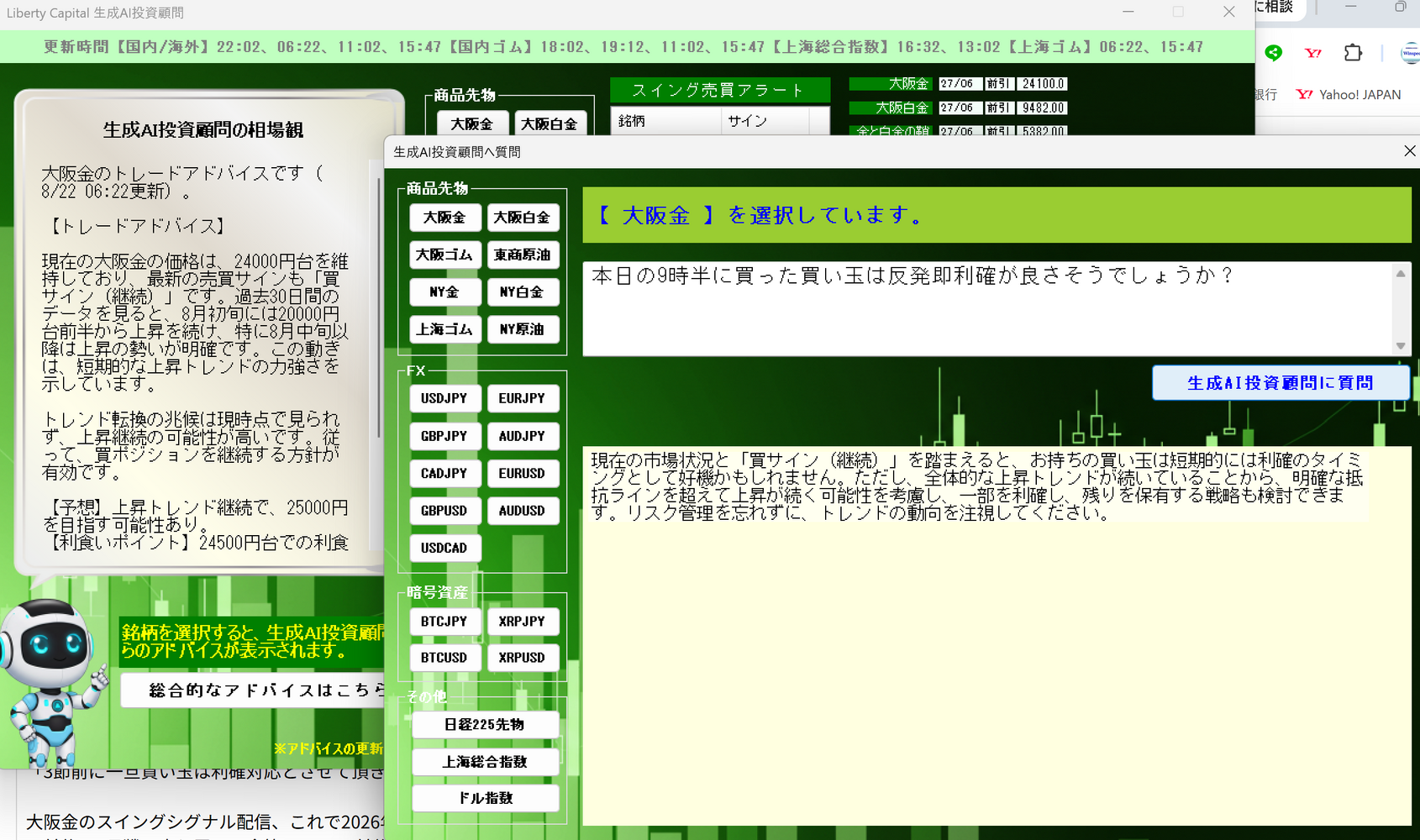Click into the question text box
The width and height of the screenshot is (1420, 840).
tap(988, 308)
